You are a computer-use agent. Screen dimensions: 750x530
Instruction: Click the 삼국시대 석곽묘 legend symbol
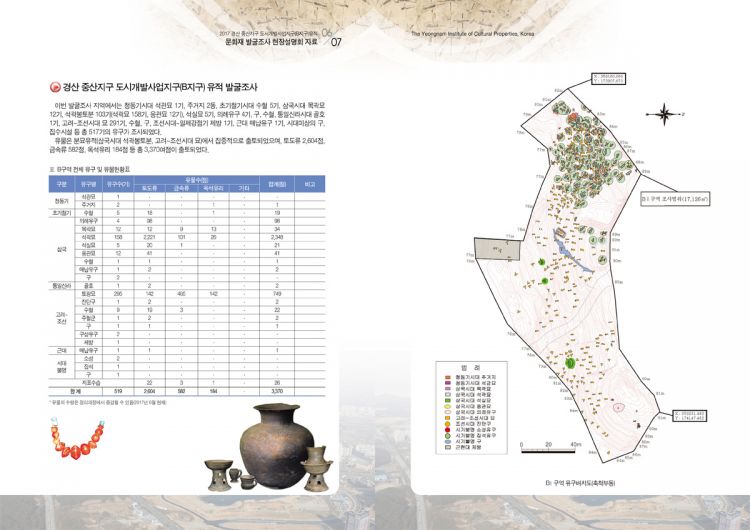448,395
